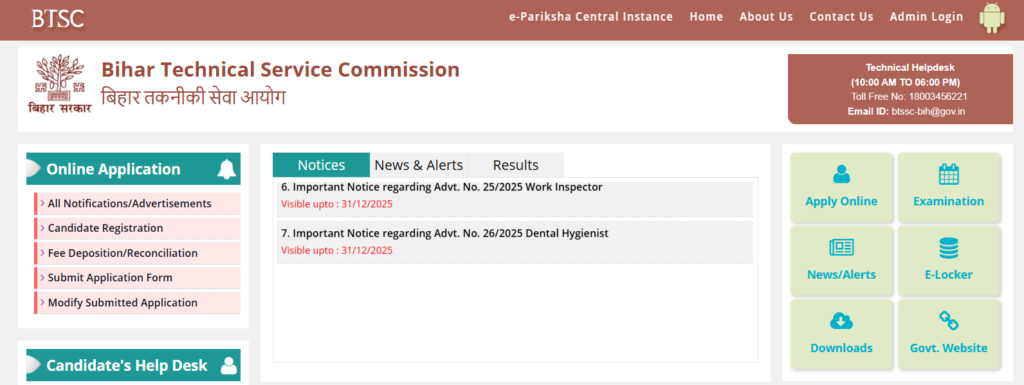Switch to the Results tab
The height and width of the screenshot is (385, 1024).
(x=515, y=165)
